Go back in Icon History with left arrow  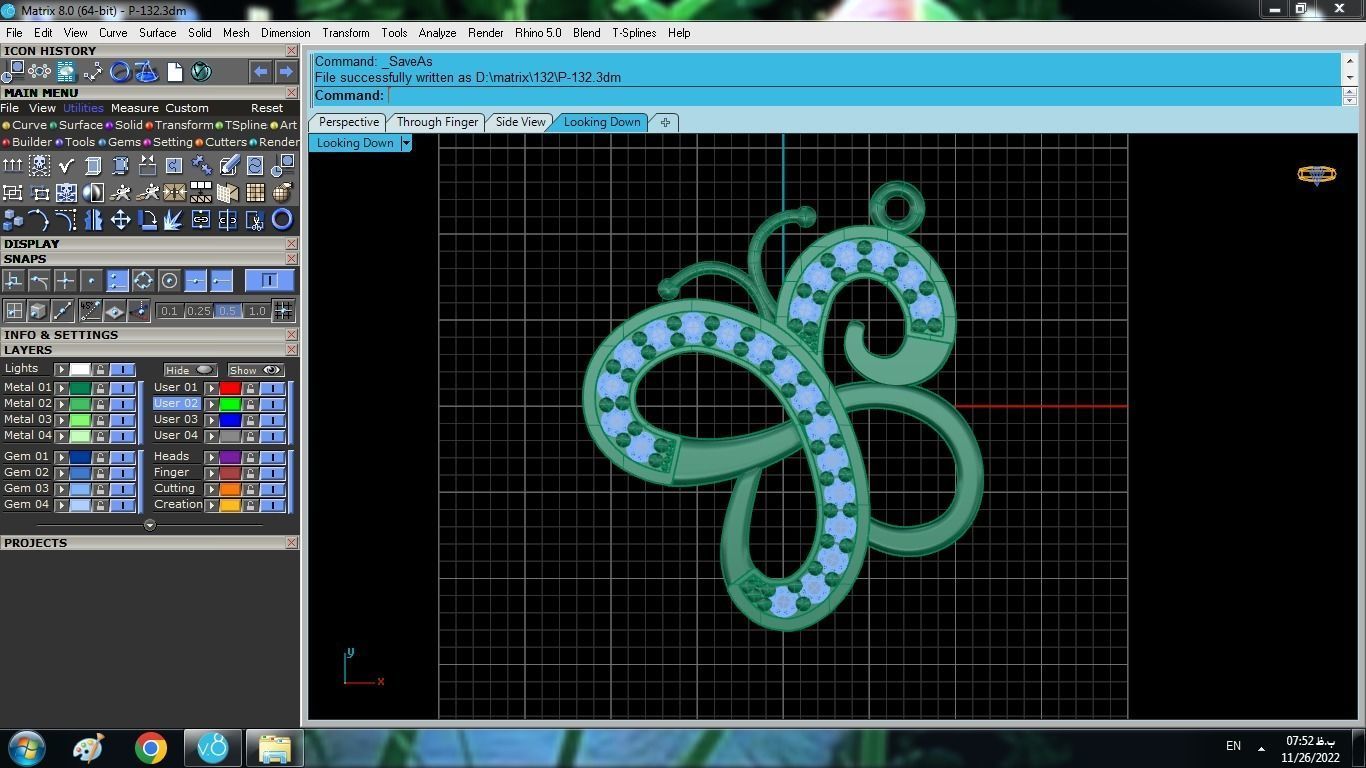(260, 72)
